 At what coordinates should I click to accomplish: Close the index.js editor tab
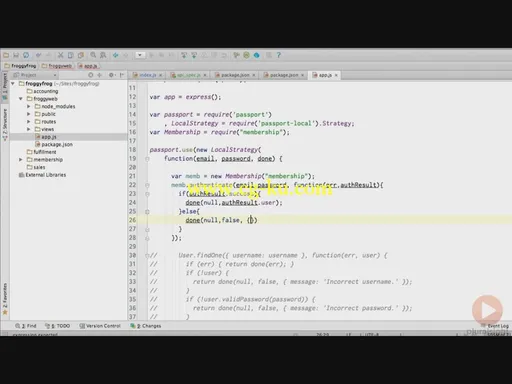[160, 75]
